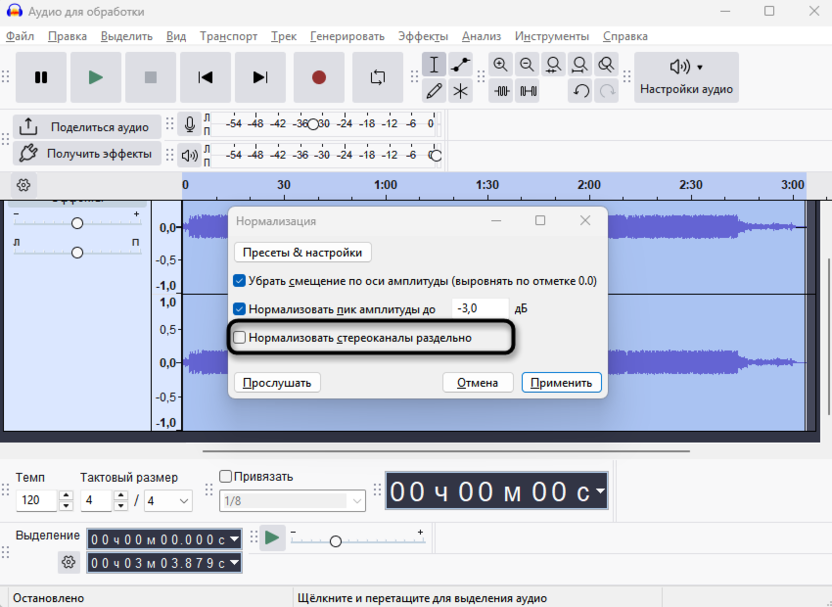Screen dimensions: 832x607
Task: Toggle the Привязать snap checkbox
Action: coord(226,477)
